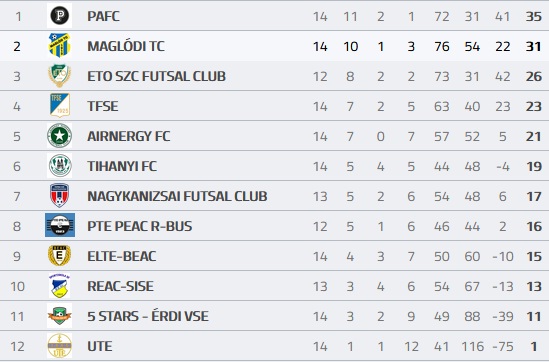Visit the NAGYKANIZSAI FUTSAL CLUB link
This screenshot has width=549, height=362.
pyautogui.click(x=177, y=196)
